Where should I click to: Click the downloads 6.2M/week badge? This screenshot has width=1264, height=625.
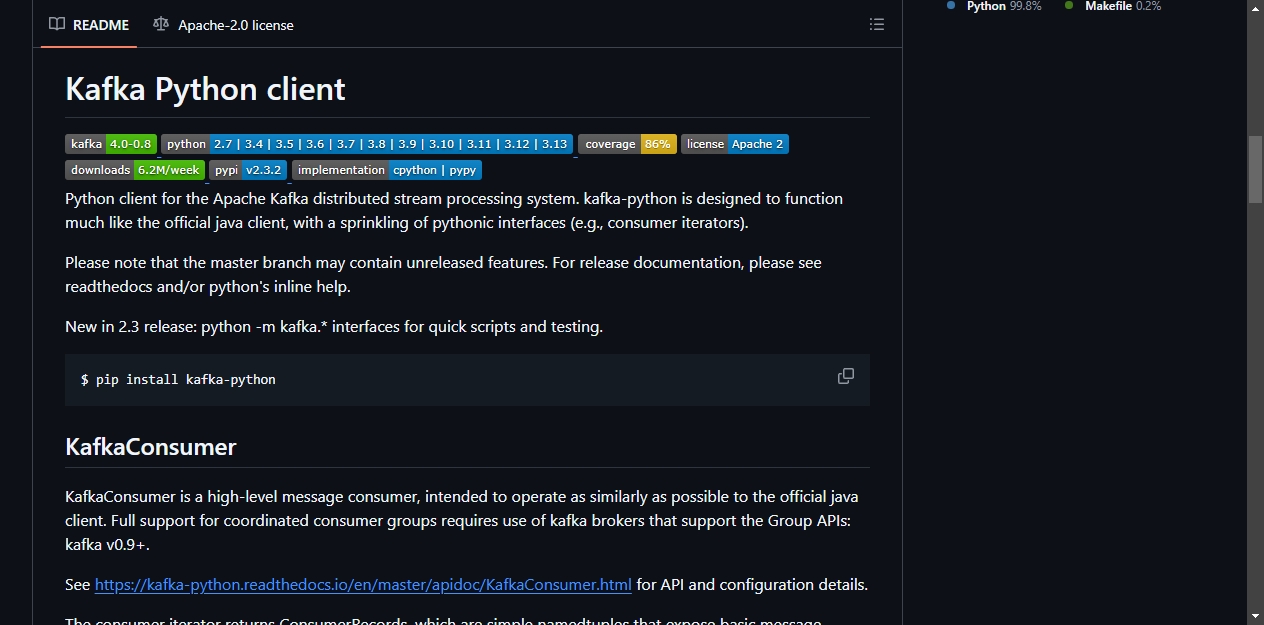(135, 170)
